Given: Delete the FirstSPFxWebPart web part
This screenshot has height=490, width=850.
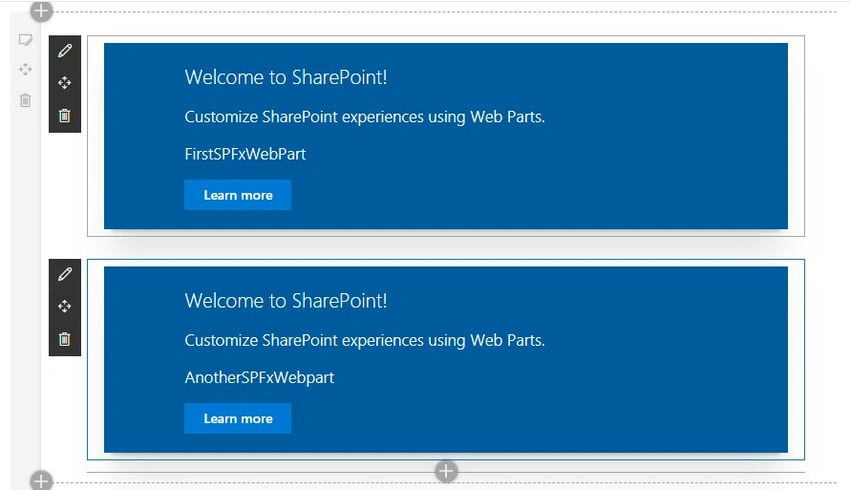Looking at the screenshot, I should coord(65,115).
